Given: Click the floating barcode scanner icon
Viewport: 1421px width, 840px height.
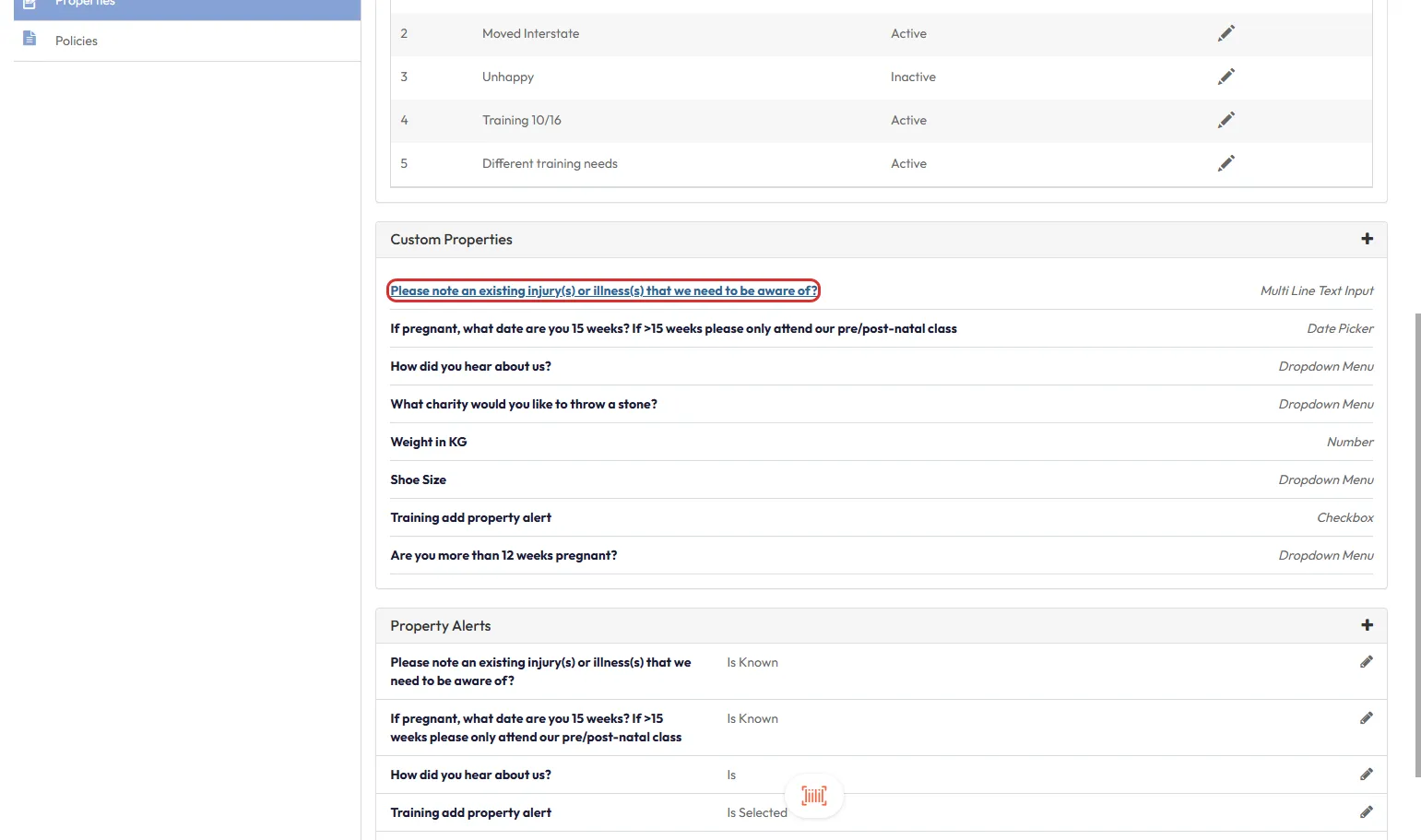Looking at the screenshot, I should pyautogui.click(x=813, y=796).
